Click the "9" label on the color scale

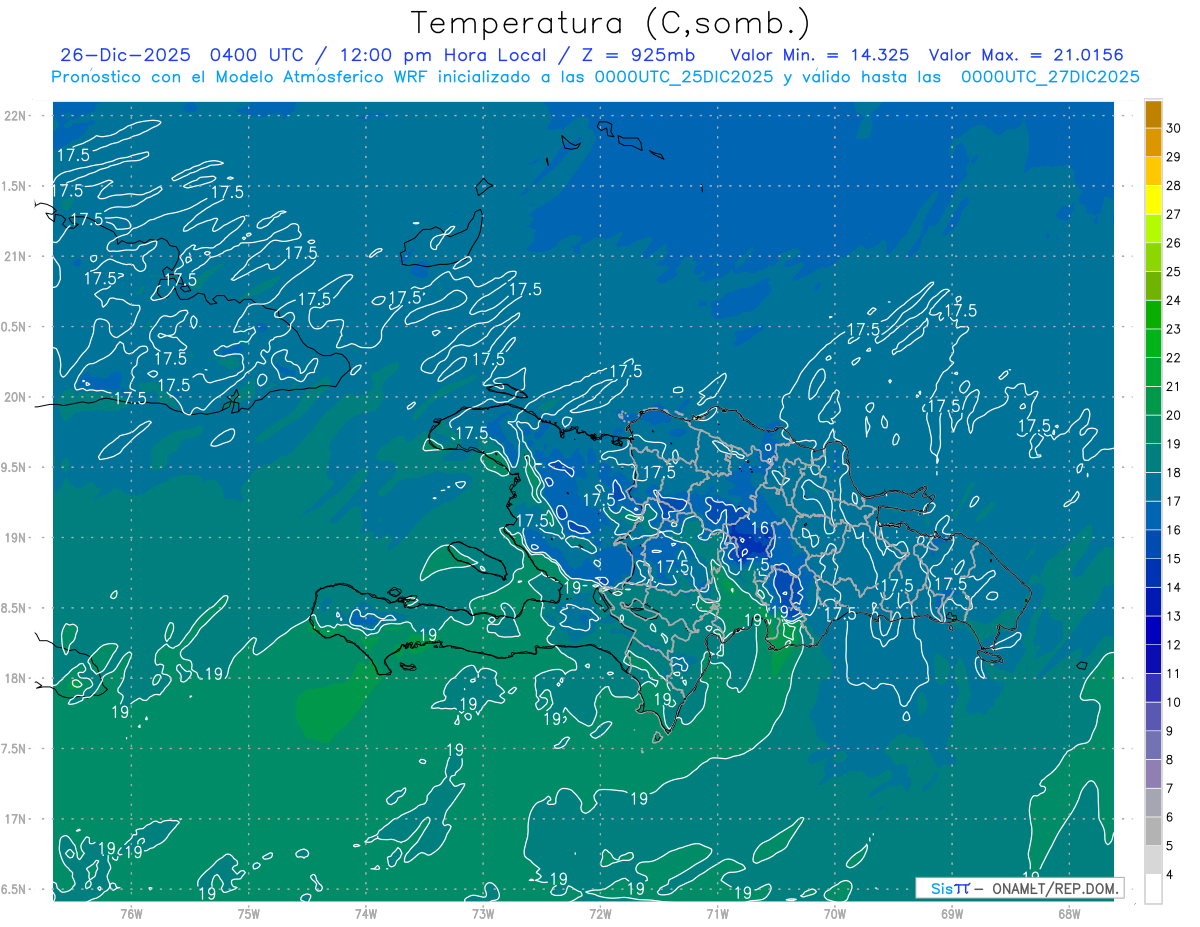(x=1171, y=731)
